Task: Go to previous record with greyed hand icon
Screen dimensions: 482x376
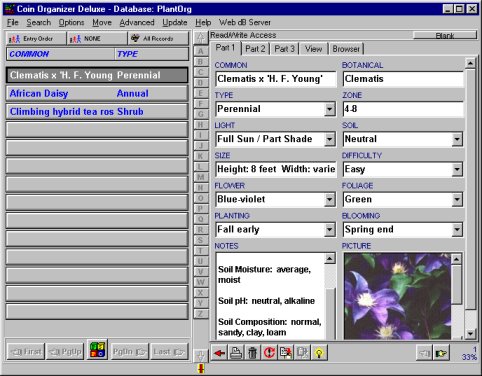Action: point(425,353)
